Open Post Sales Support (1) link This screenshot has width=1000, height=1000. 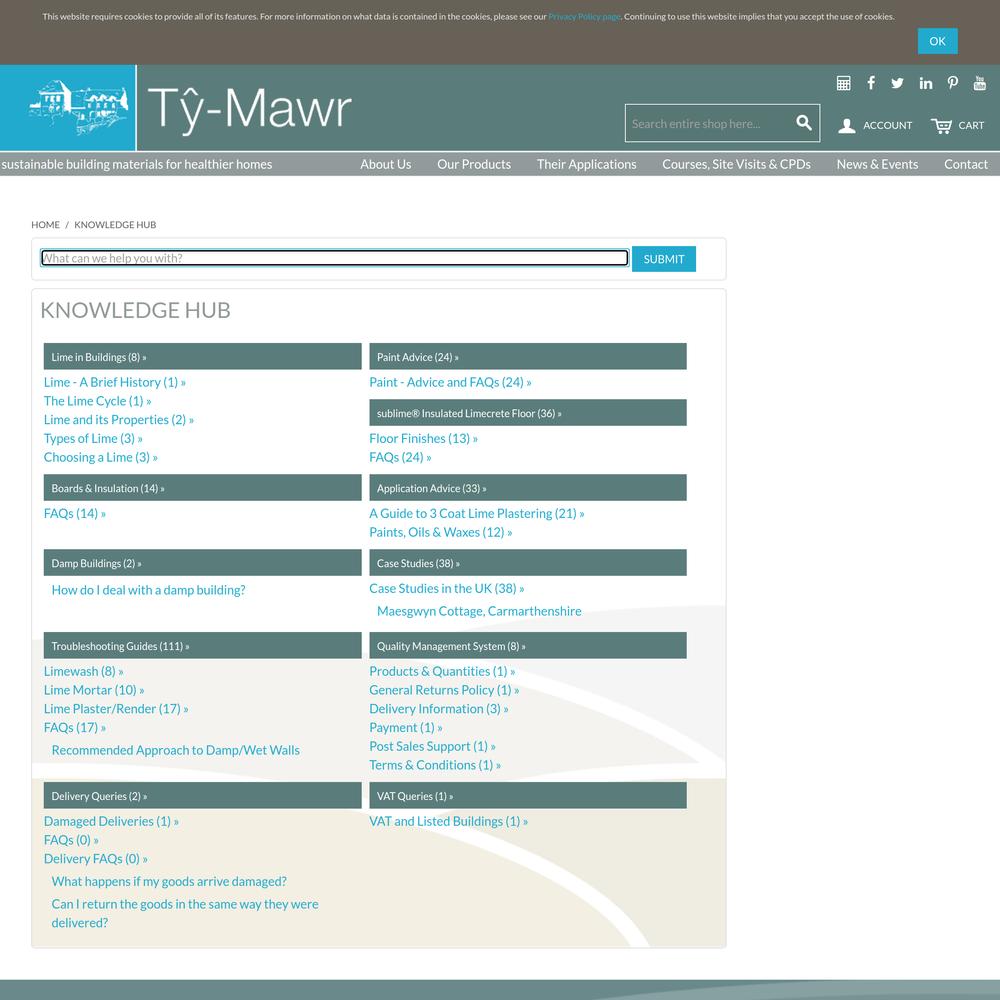(x=432, y=746)
